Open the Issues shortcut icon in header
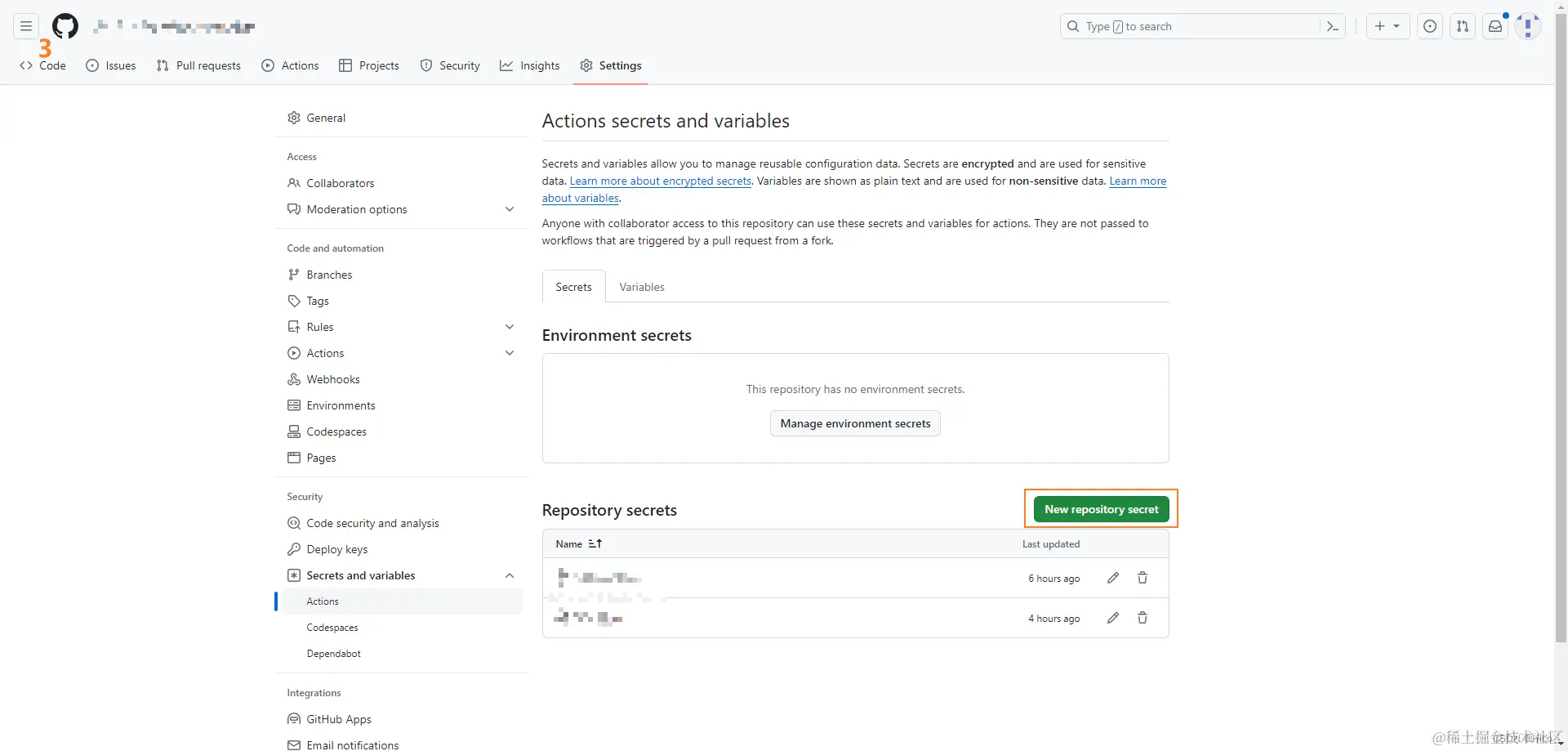Viewport: 1568px width, 751px height. (1430, 26)
